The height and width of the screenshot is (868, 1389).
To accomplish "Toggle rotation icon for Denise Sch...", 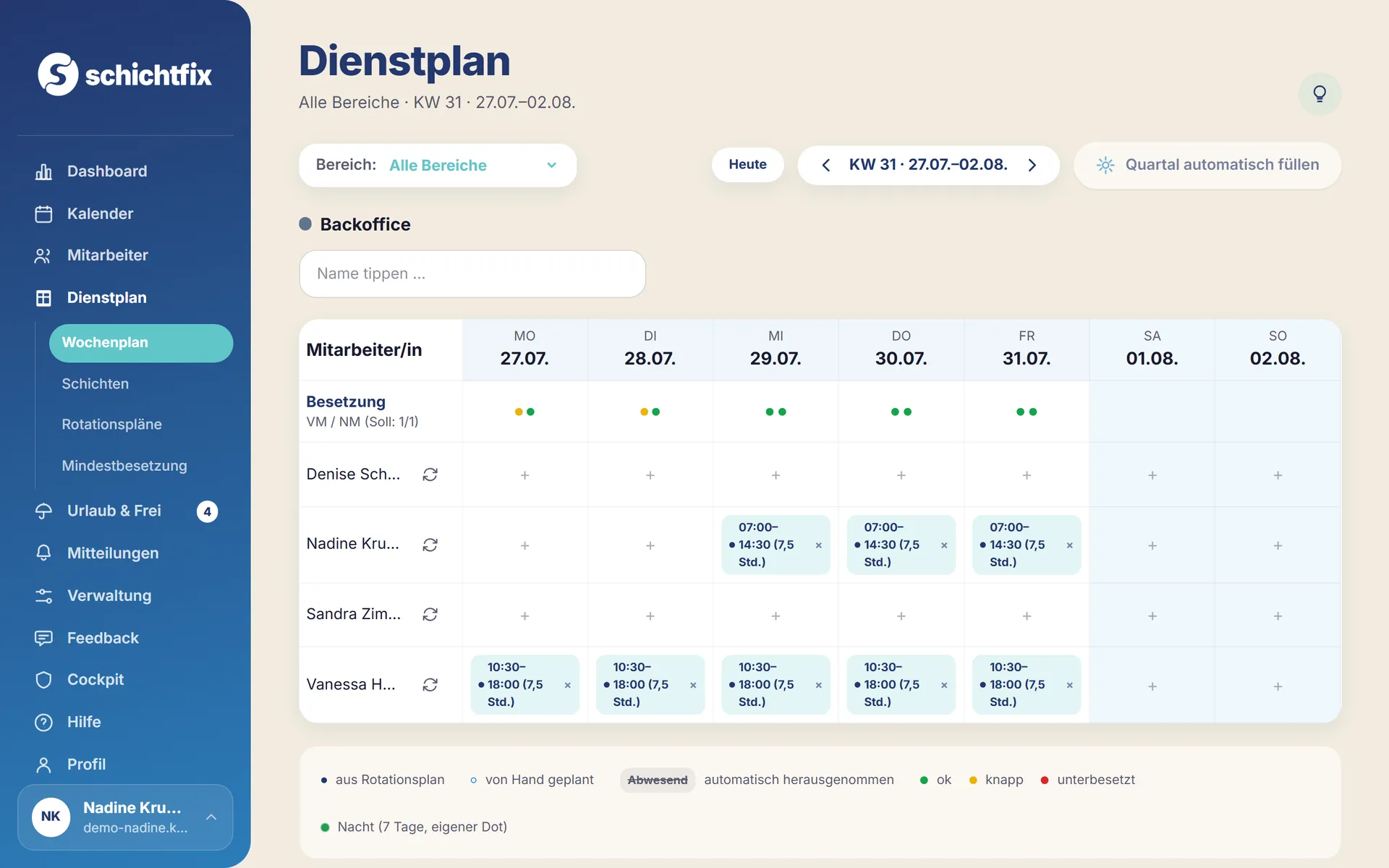I will 430,475.
